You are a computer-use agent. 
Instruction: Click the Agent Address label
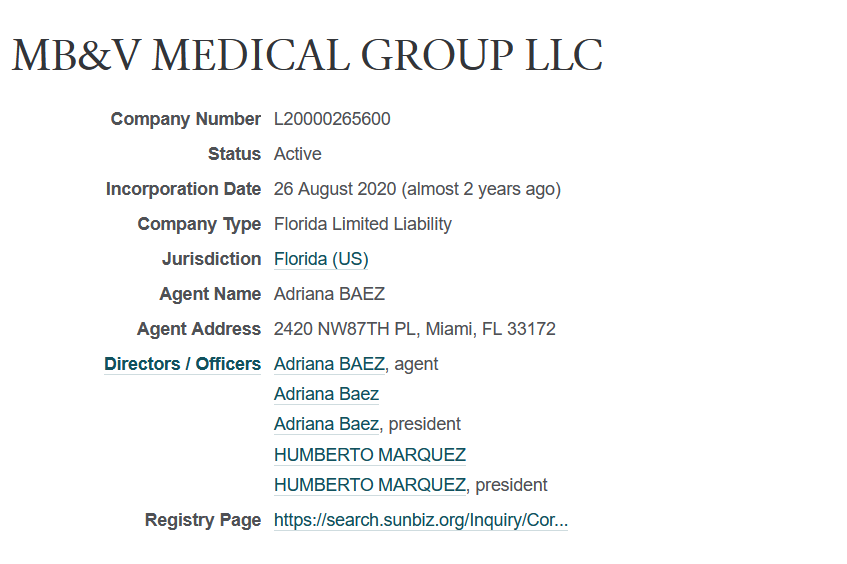(199, 329)
